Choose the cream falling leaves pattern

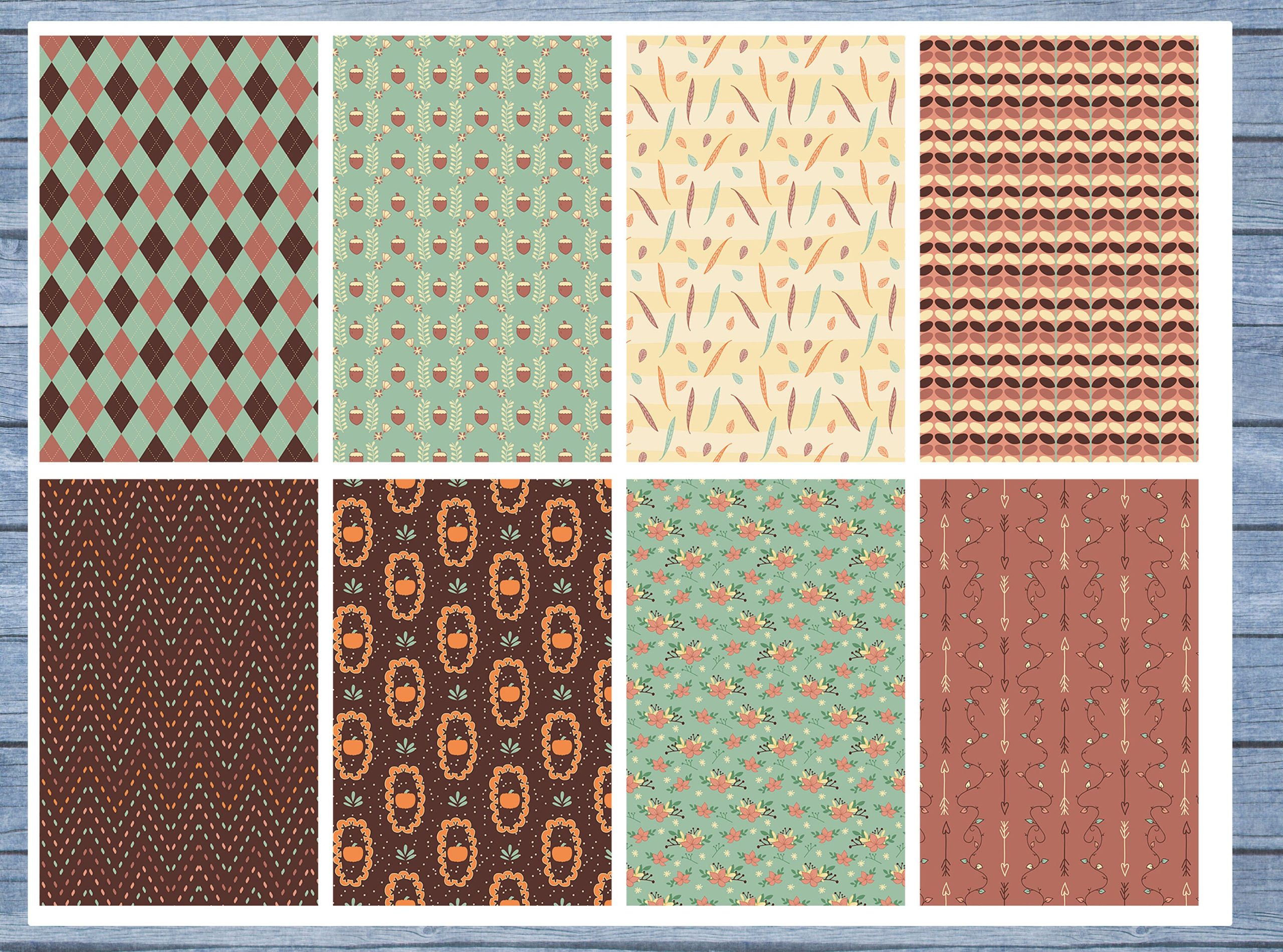click(765, 249)
